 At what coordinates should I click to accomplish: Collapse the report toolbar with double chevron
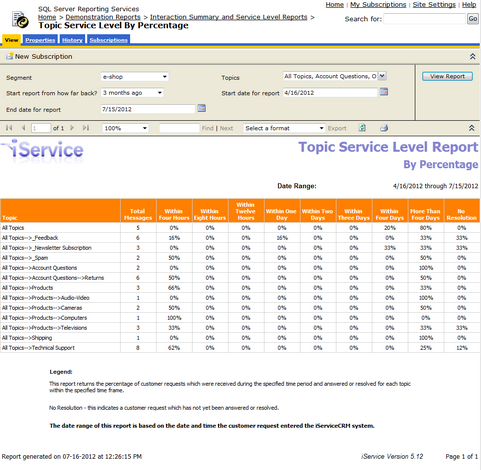coord(471,128)
